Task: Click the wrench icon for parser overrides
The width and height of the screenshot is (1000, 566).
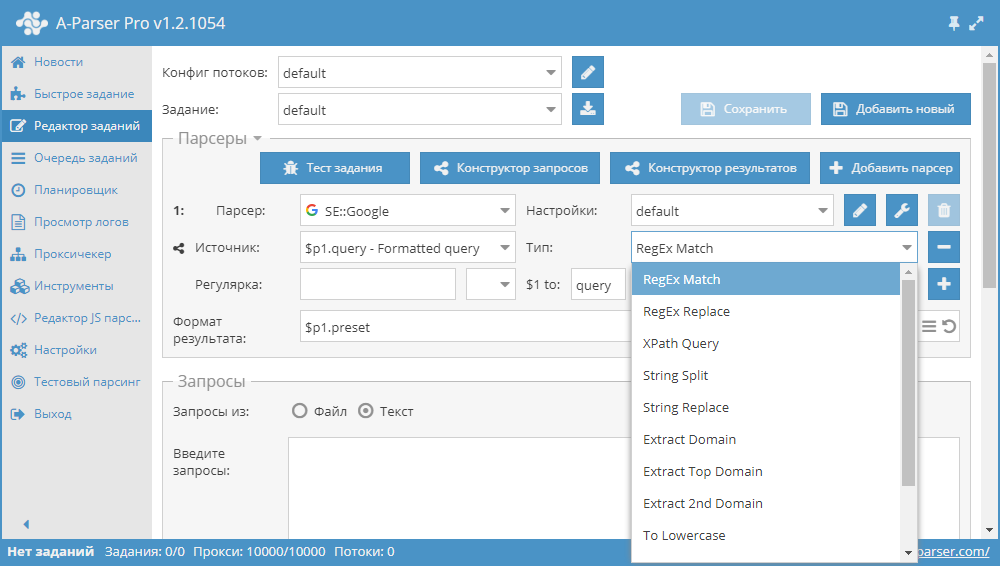Action: [x=902, y=210]
